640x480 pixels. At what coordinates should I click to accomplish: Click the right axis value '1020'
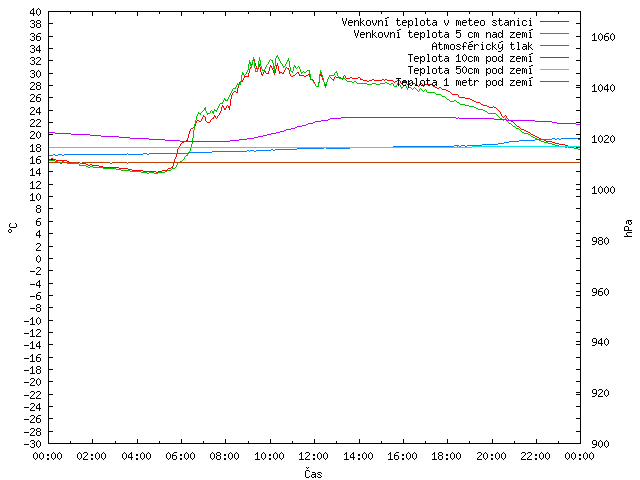[603, 139]
